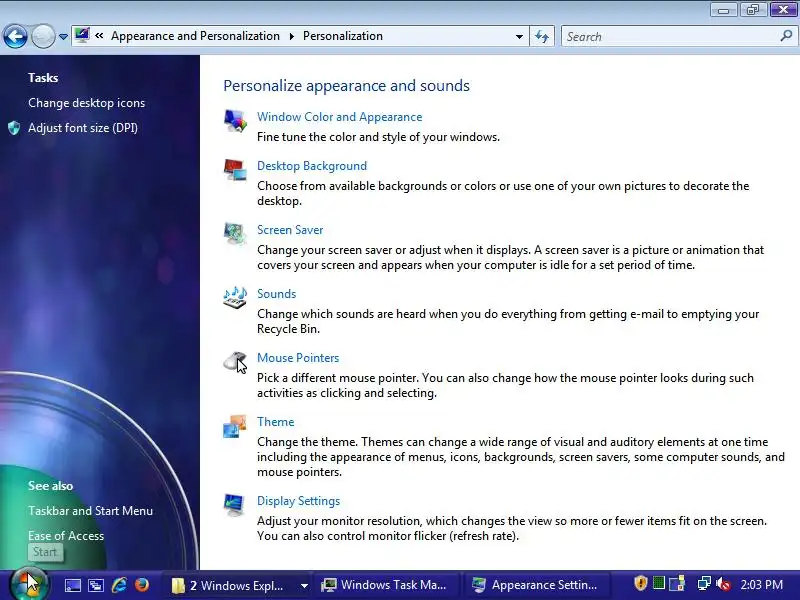Image resolution: width=800 pixels, height=600 pixels.
Task: Click the tray icon right of CPU meter
Action: tap(677, 584)
